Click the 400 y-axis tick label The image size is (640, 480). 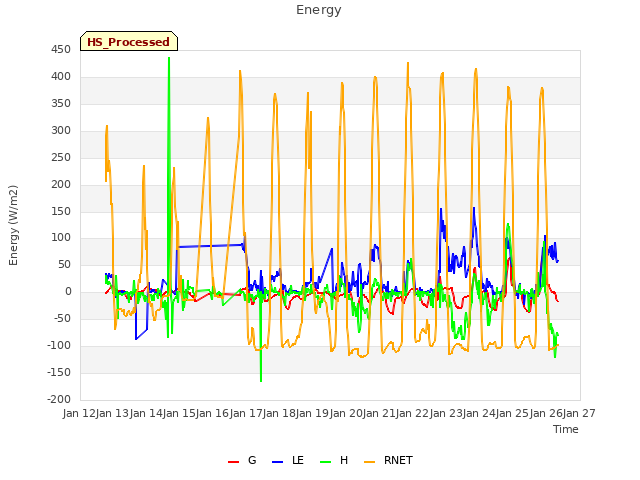[x=61, y=77]
